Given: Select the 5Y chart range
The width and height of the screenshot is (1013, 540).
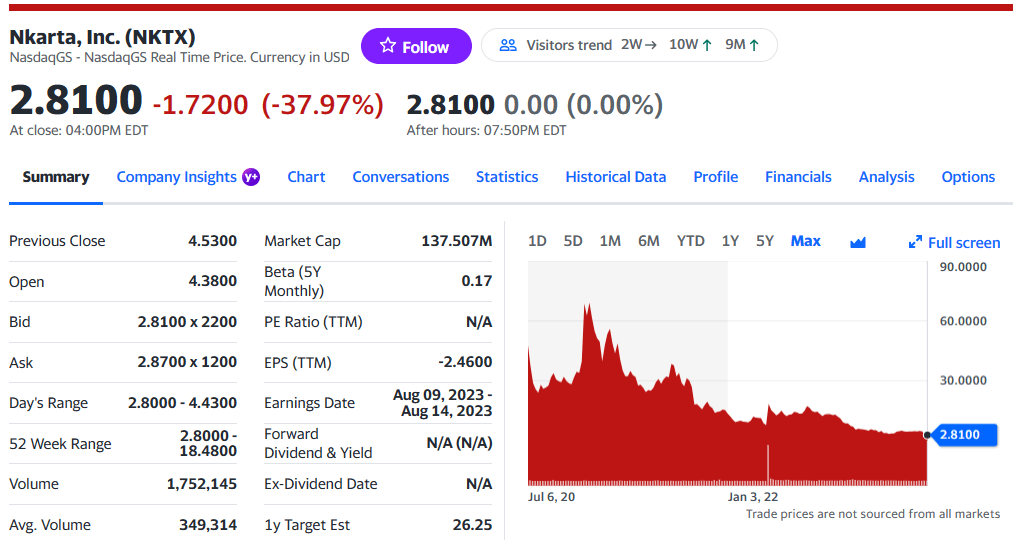Looking at the screenshot, I should coord(765,241).
